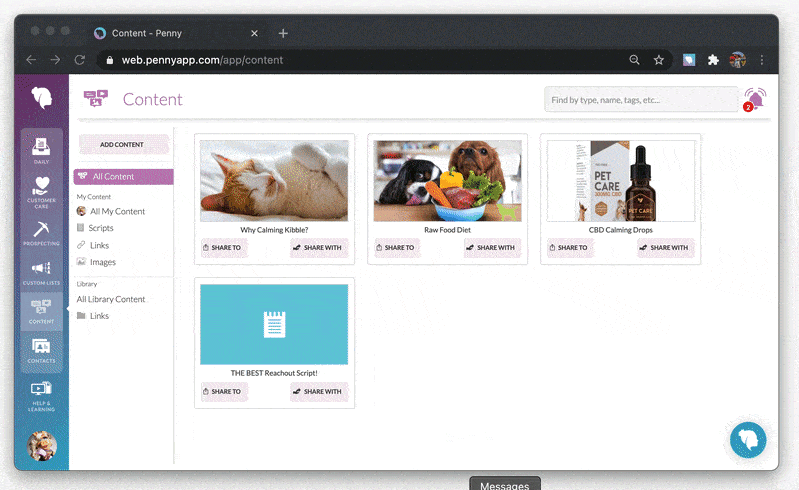Click the browser forward arrow
Image resolution: width=799 pixels, height=490 pixels.
[55, 60]
